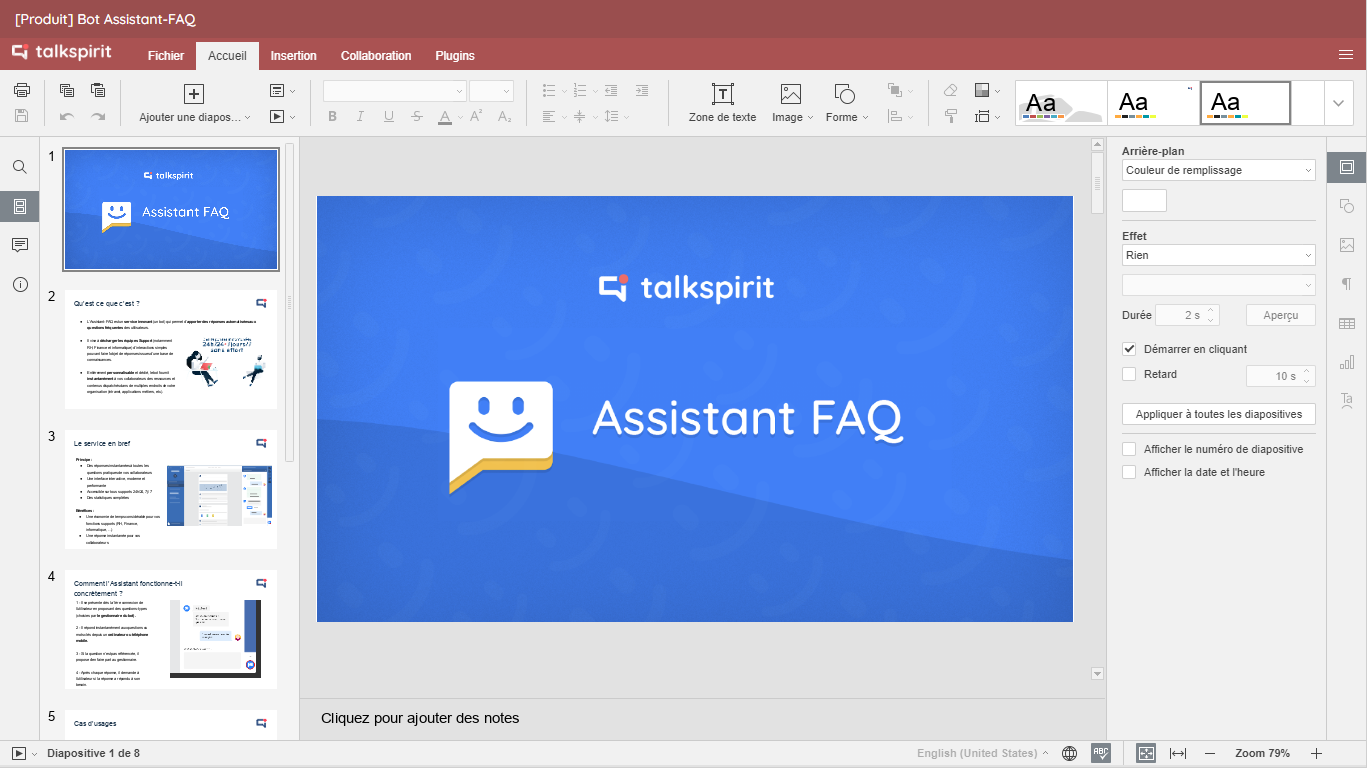Click the notes area "Cliquez pour ajouter des notes"
Screen dimensions: 1367x768
[x=420, y=718]
